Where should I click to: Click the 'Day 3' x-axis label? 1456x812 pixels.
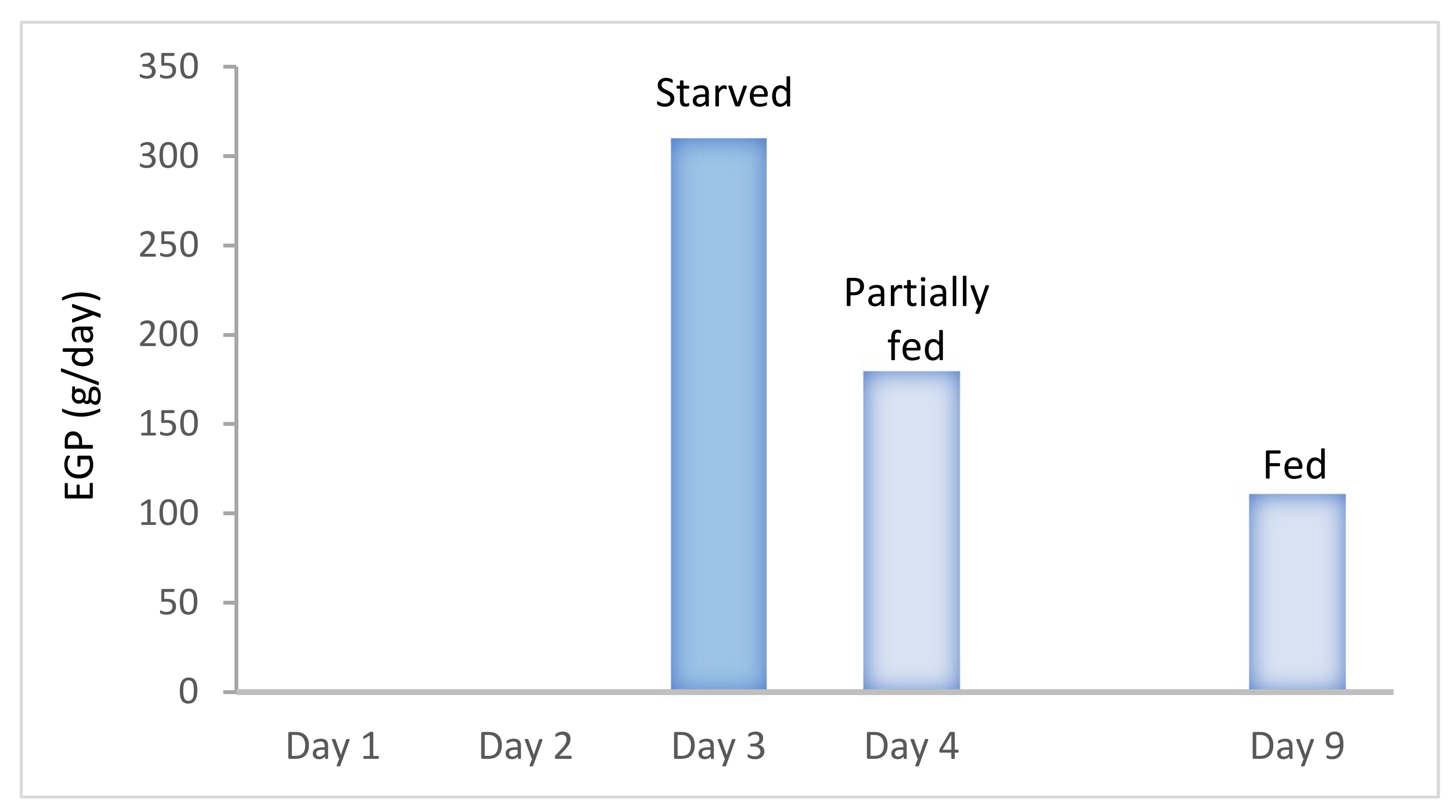tap(718, 746)
